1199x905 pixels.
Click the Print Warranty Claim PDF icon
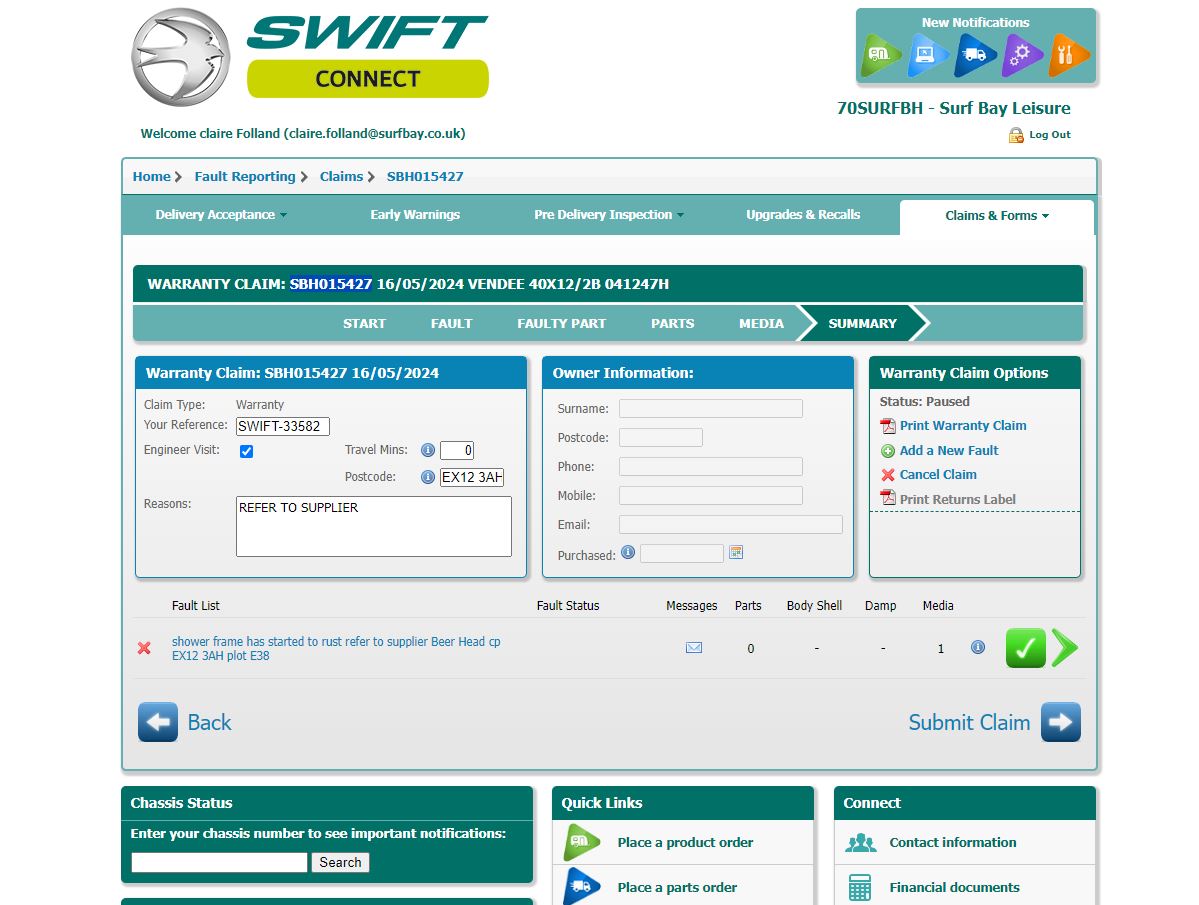click(x=888, y=426)
